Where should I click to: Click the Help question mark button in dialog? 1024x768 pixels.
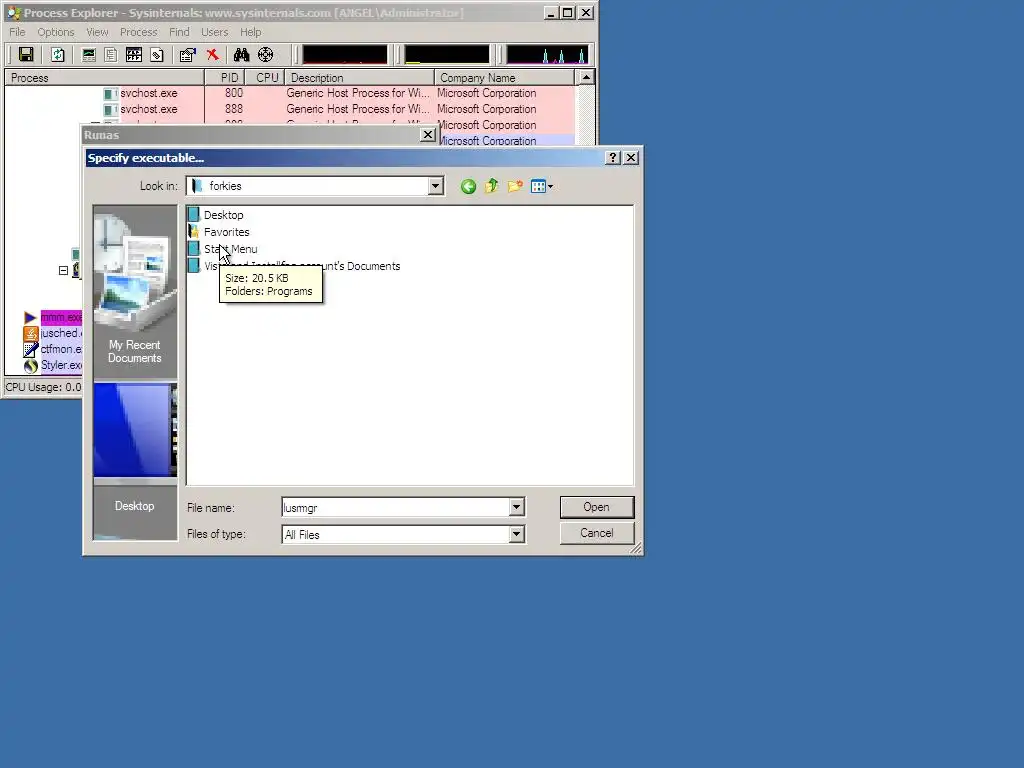click(x=613, y=158)
